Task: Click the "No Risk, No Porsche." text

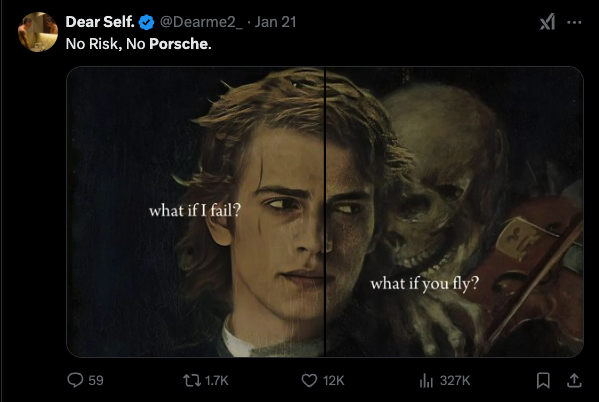Action: (x=138, y=44)
